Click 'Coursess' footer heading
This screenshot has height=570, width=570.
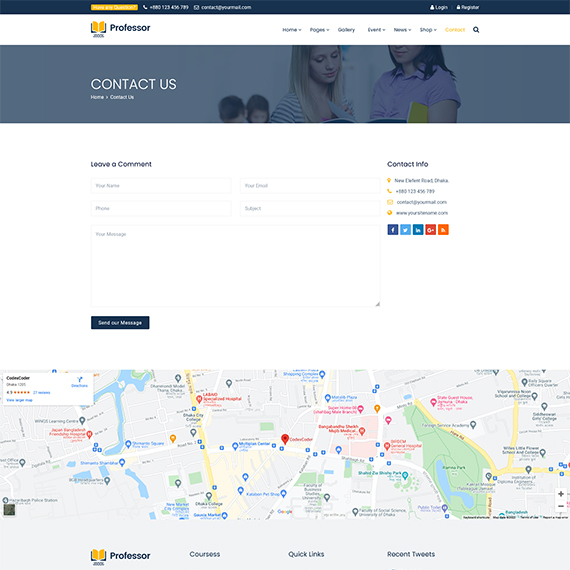[205, 554]
